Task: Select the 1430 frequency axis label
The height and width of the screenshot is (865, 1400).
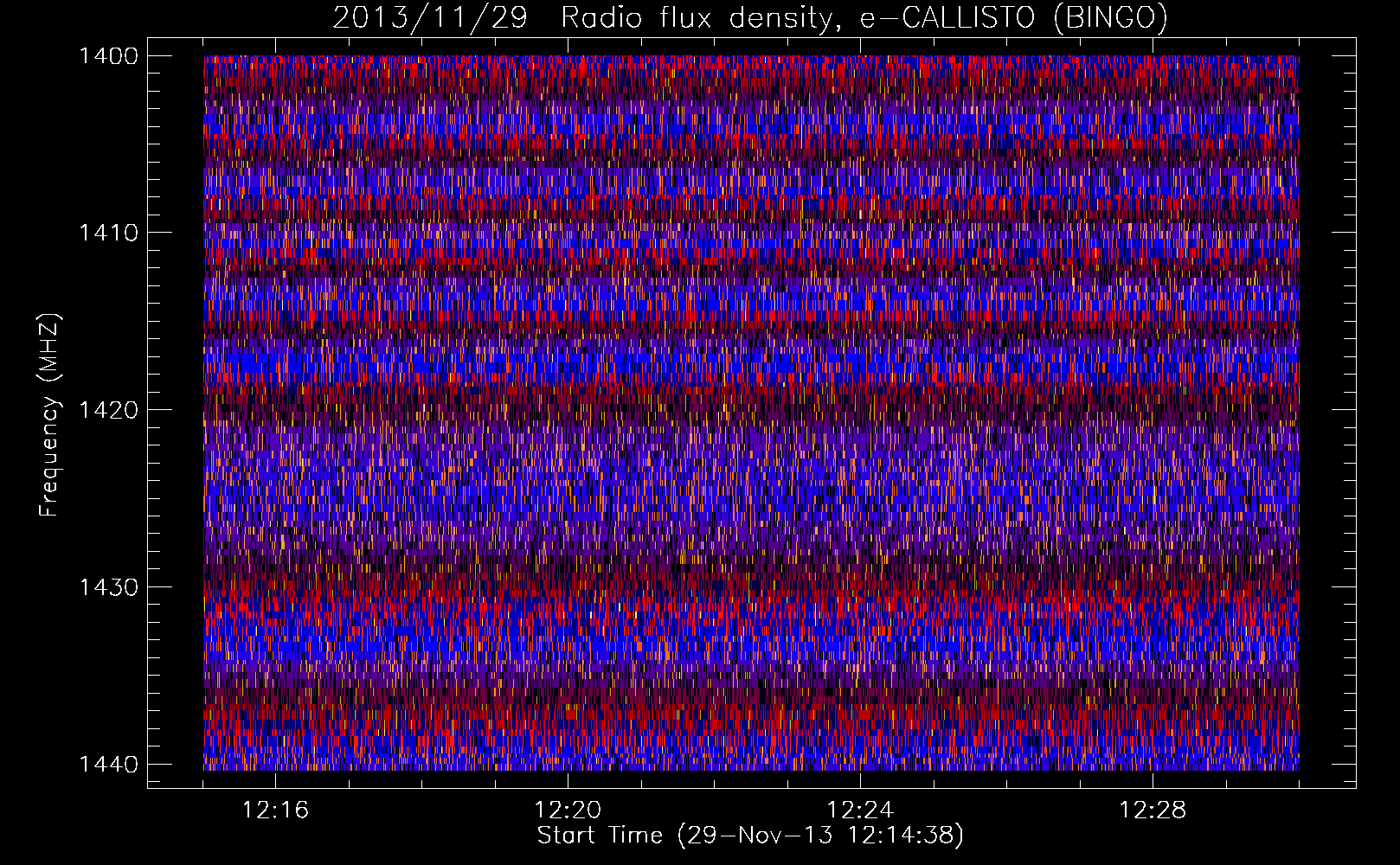Action: pos(107,587)
